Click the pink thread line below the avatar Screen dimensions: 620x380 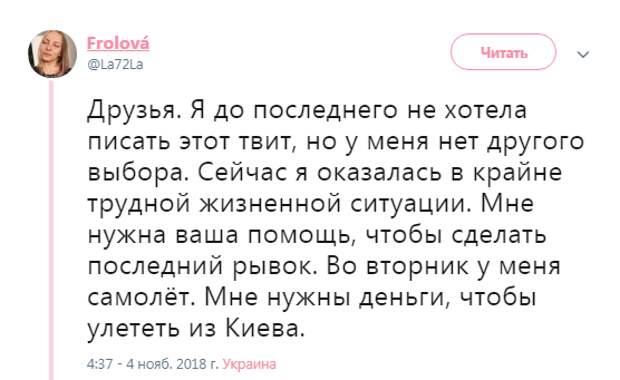(x=51, y=230)
